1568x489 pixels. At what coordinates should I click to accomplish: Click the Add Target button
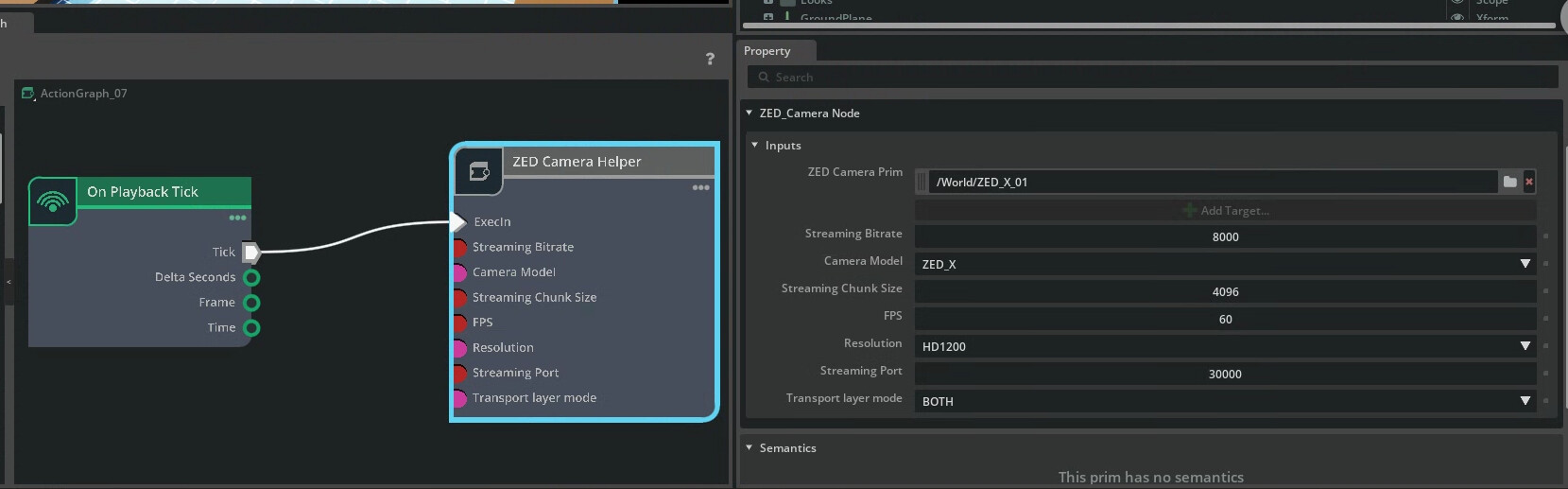point(1225,210)
